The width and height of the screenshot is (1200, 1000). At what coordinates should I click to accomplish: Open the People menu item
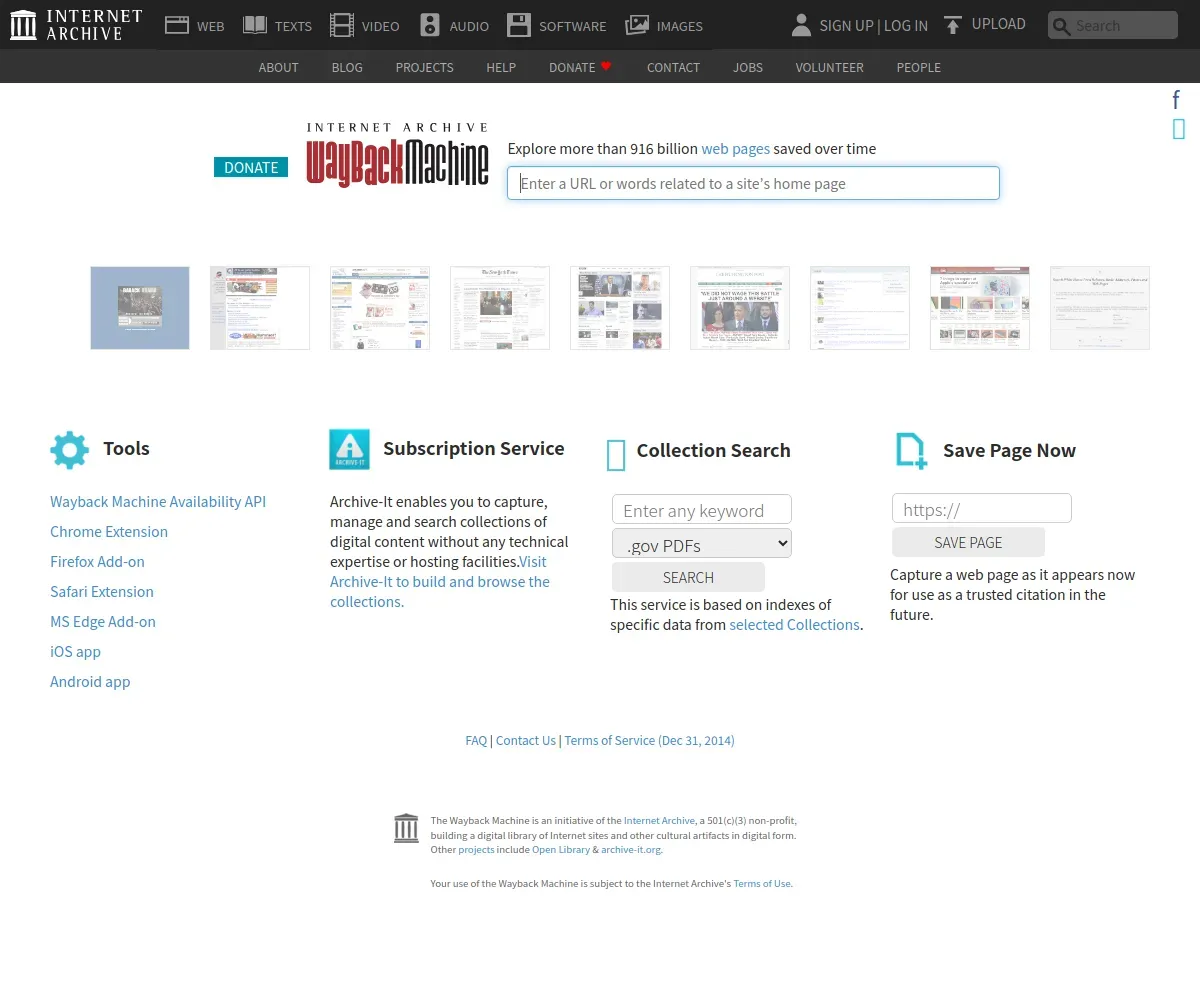(918, 67)
